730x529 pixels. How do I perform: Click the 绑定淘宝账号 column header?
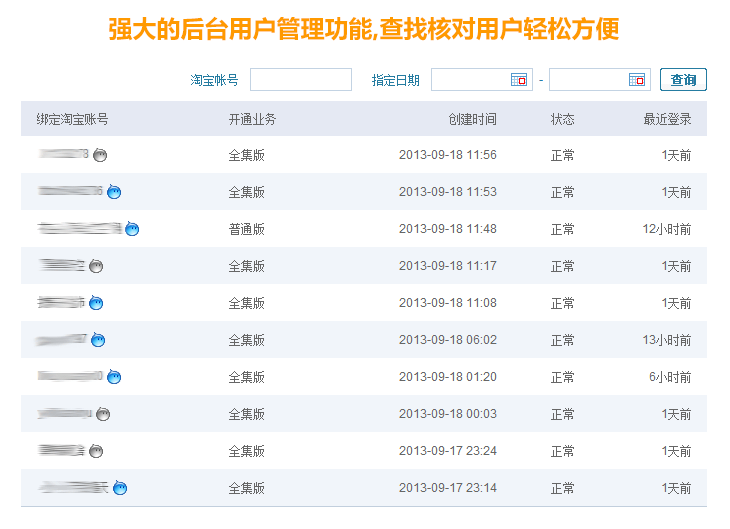click(x=72, y=119)
